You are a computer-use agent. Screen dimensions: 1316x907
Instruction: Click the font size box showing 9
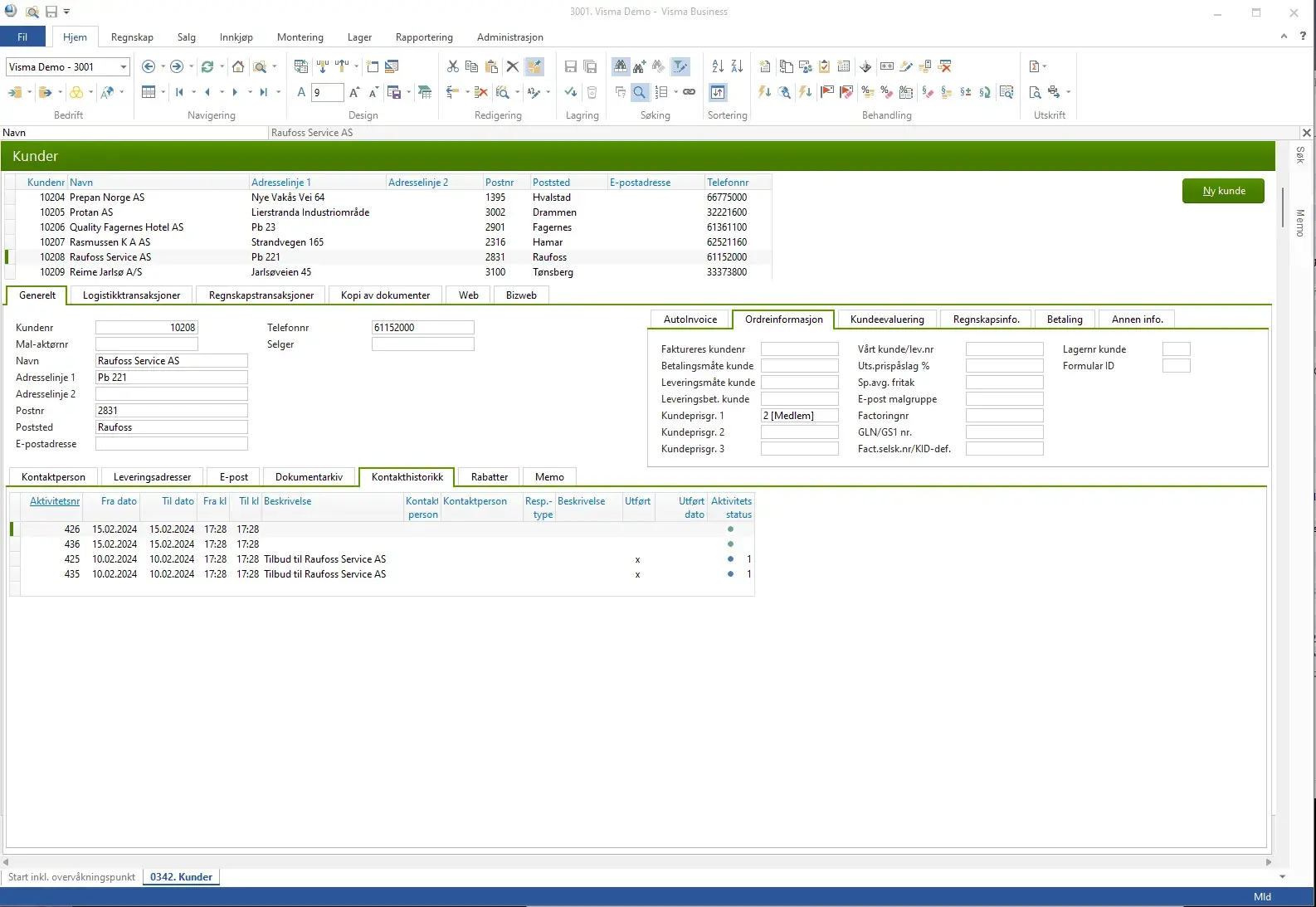click(x=328, y=92)
